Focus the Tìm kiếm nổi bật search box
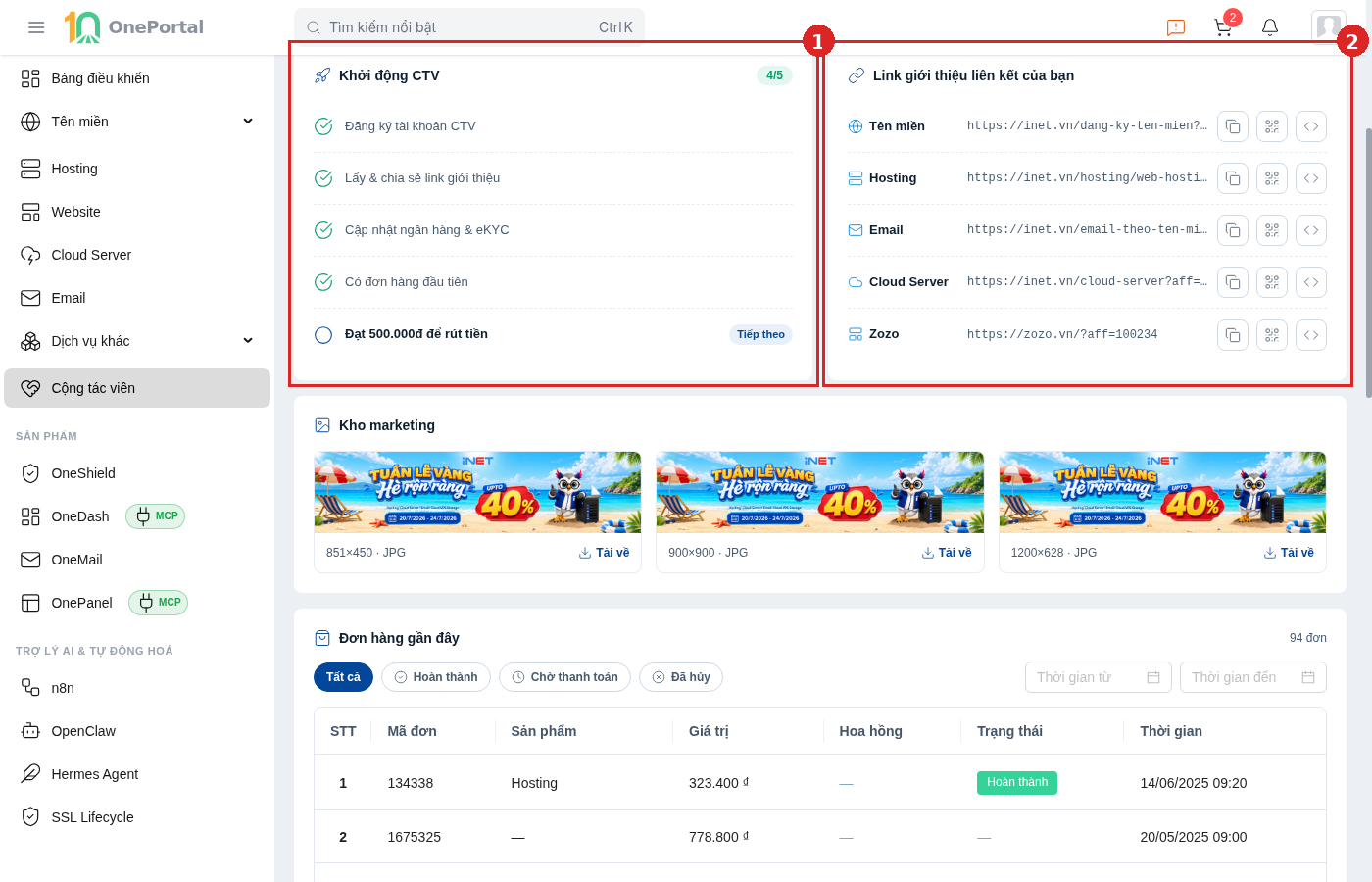 coord(469,27)
